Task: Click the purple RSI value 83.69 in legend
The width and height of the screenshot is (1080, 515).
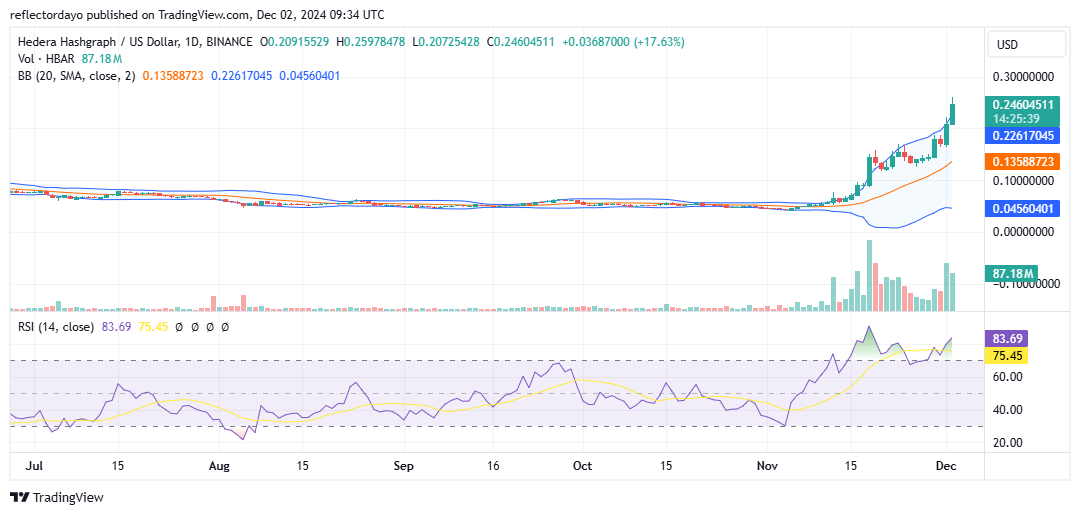Action: point(116,327)
